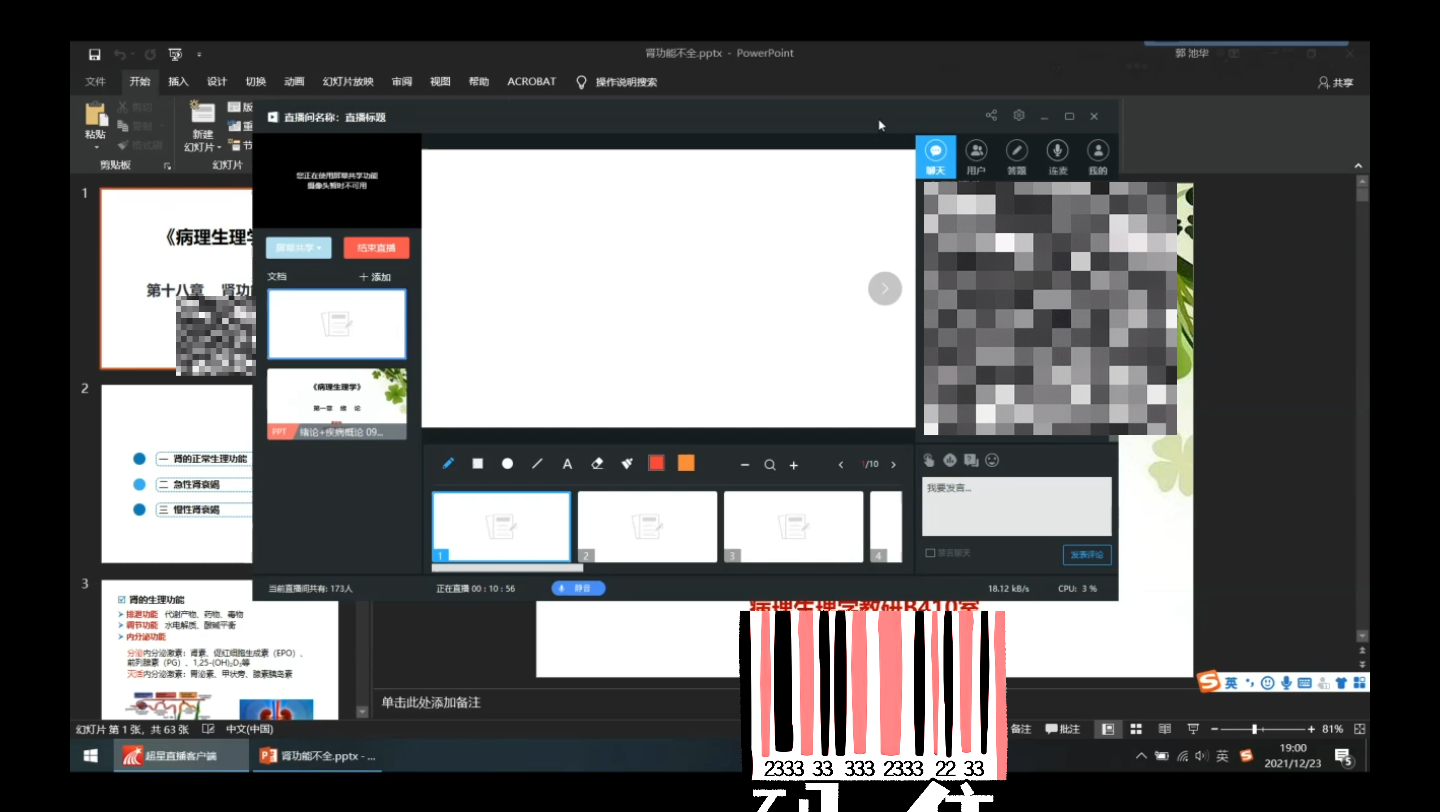This screenshot has width=1440, height=812.
Task: Switch to slide sorter view icon
Action: pos(1136,729)
